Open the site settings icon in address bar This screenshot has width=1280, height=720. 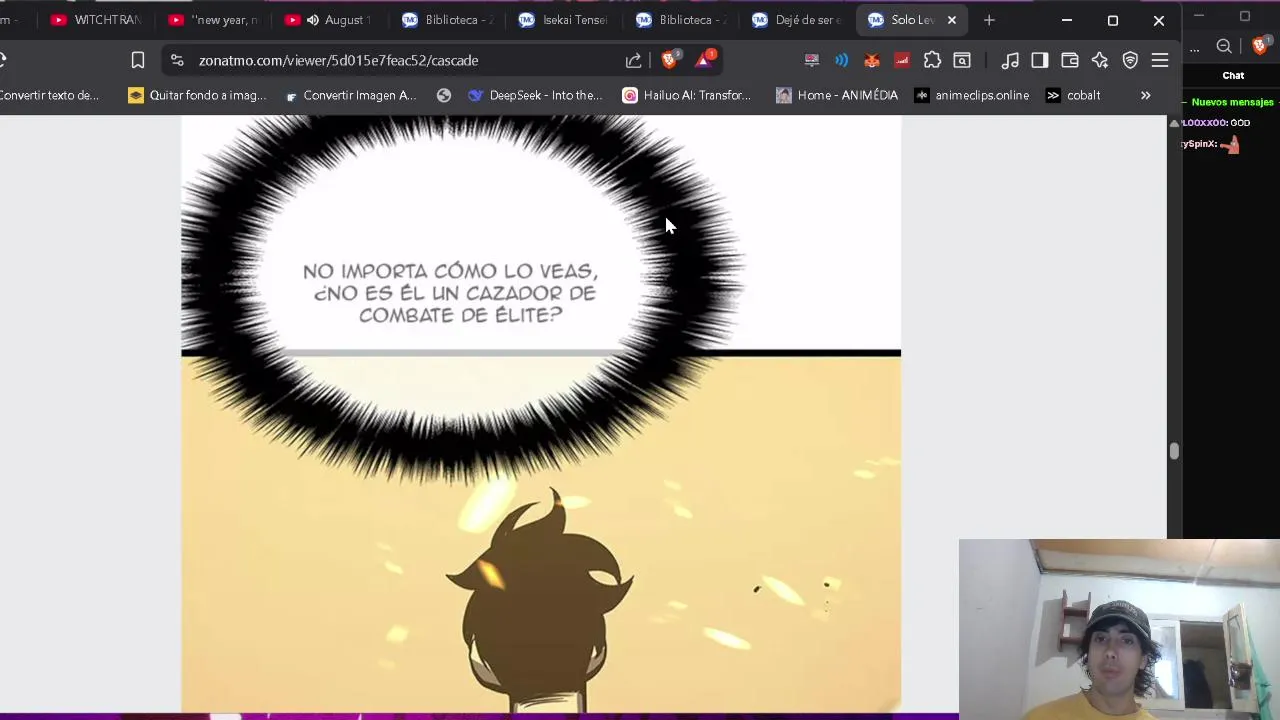pyautogui.click(x=177, y=60)
